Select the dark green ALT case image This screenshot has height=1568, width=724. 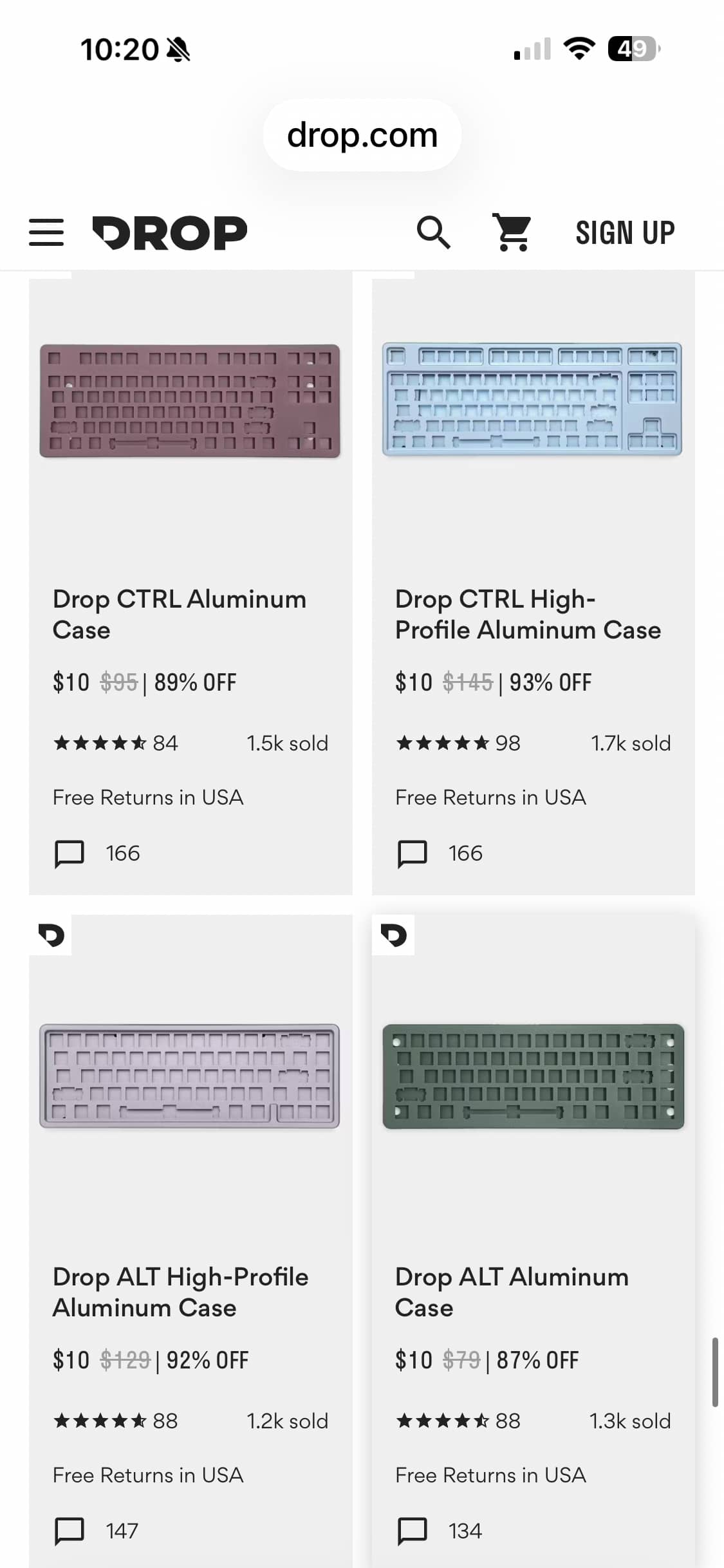coord(533,1076)
